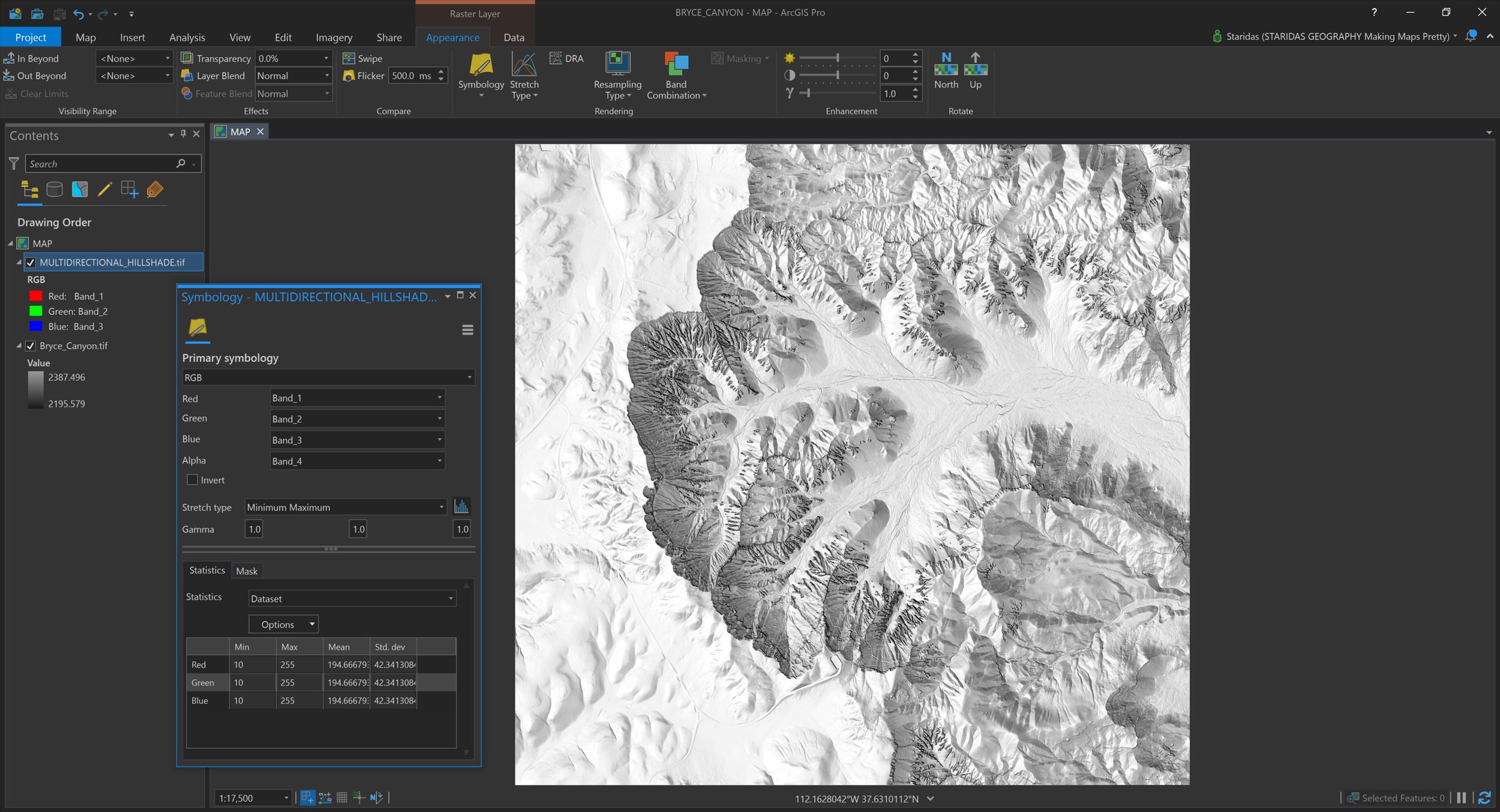
Task: Click the North orientation icon in Rotate group
Action: pos(946,69)
